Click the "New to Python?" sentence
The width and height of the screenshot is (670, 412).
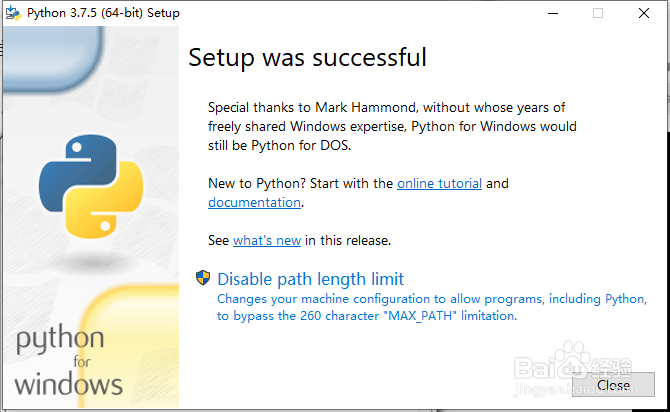pos(358,193)
